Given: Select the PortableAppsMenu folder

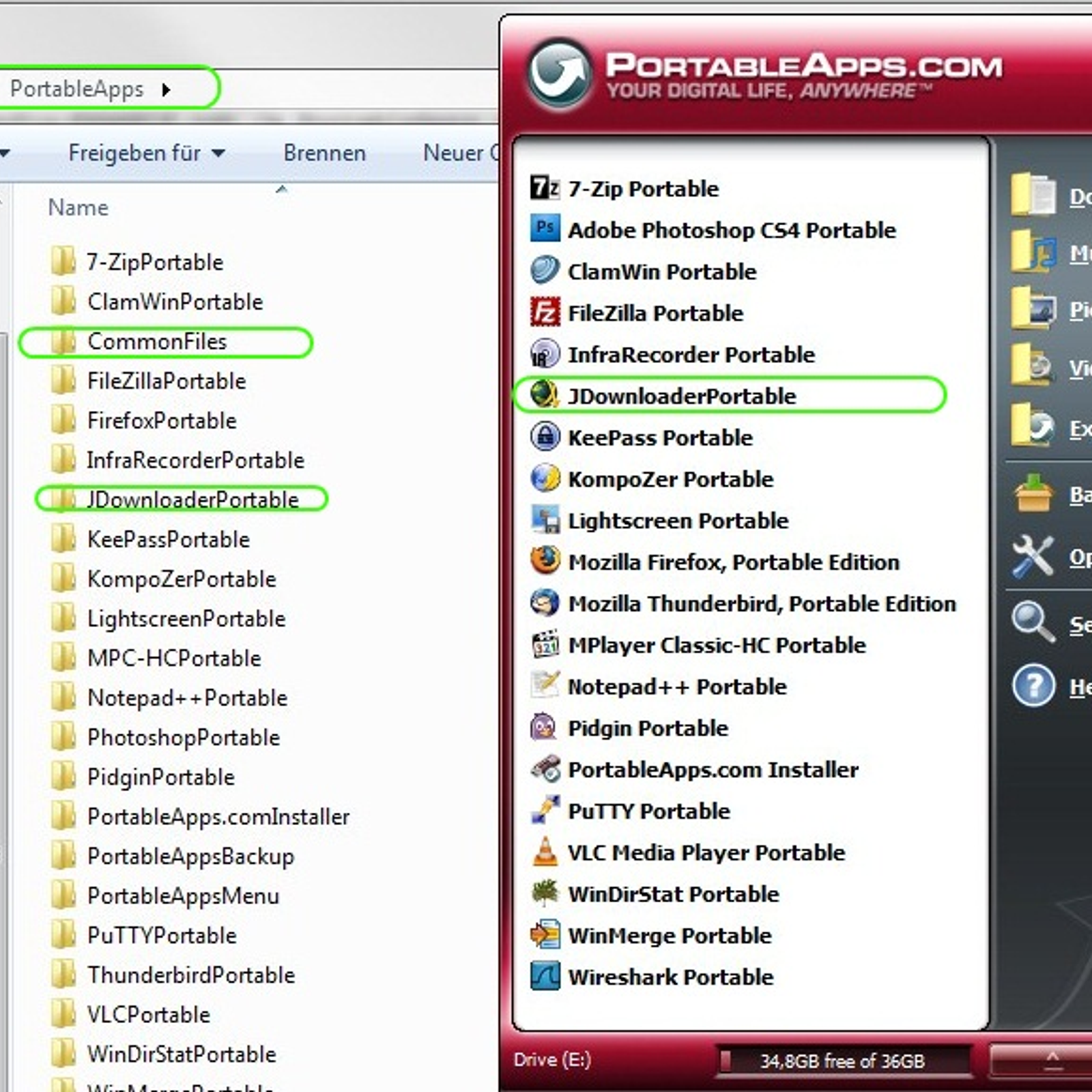Looking at the screenshot, I should pos(165,895).
